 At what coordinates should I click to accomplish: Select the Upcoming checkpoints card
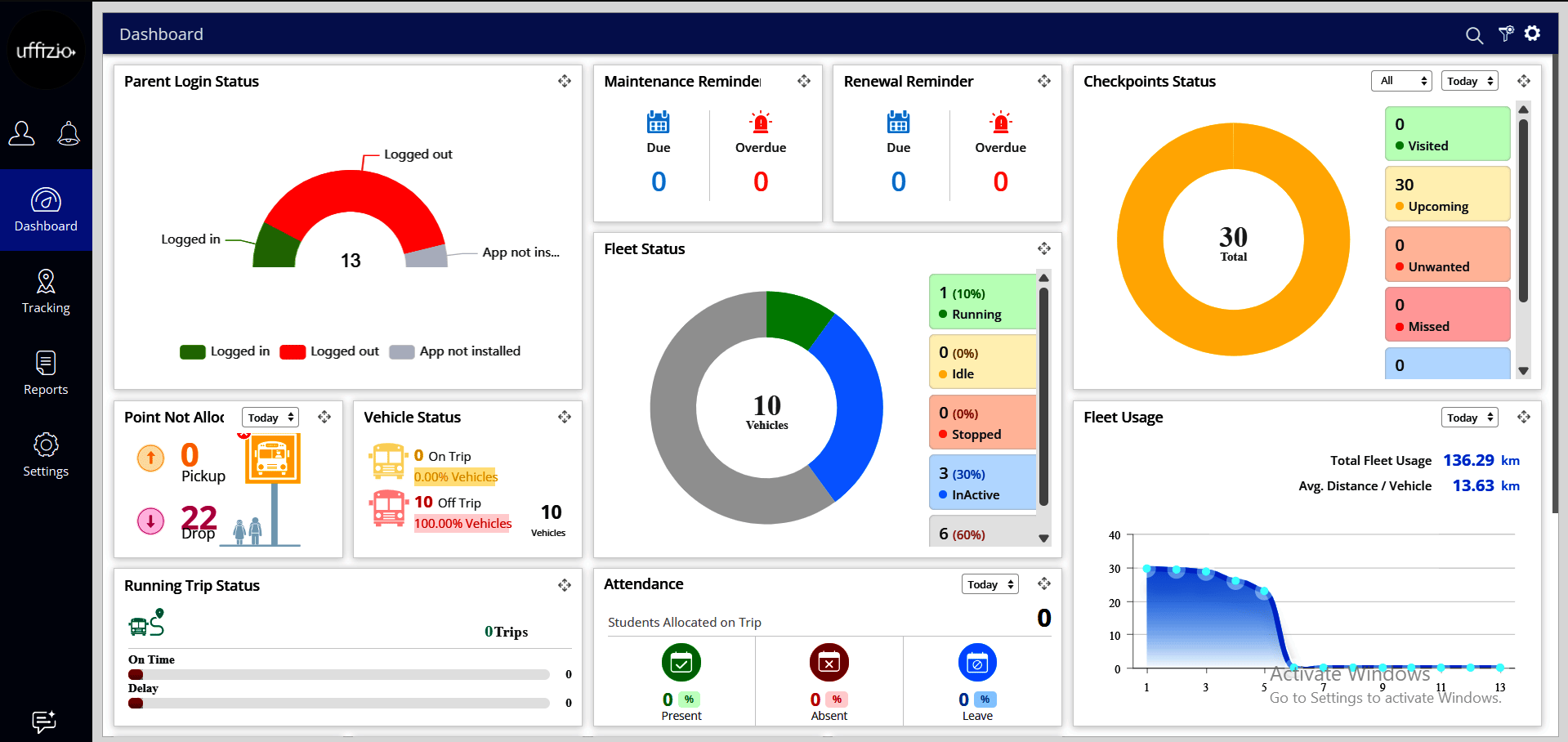[1447, 194]
